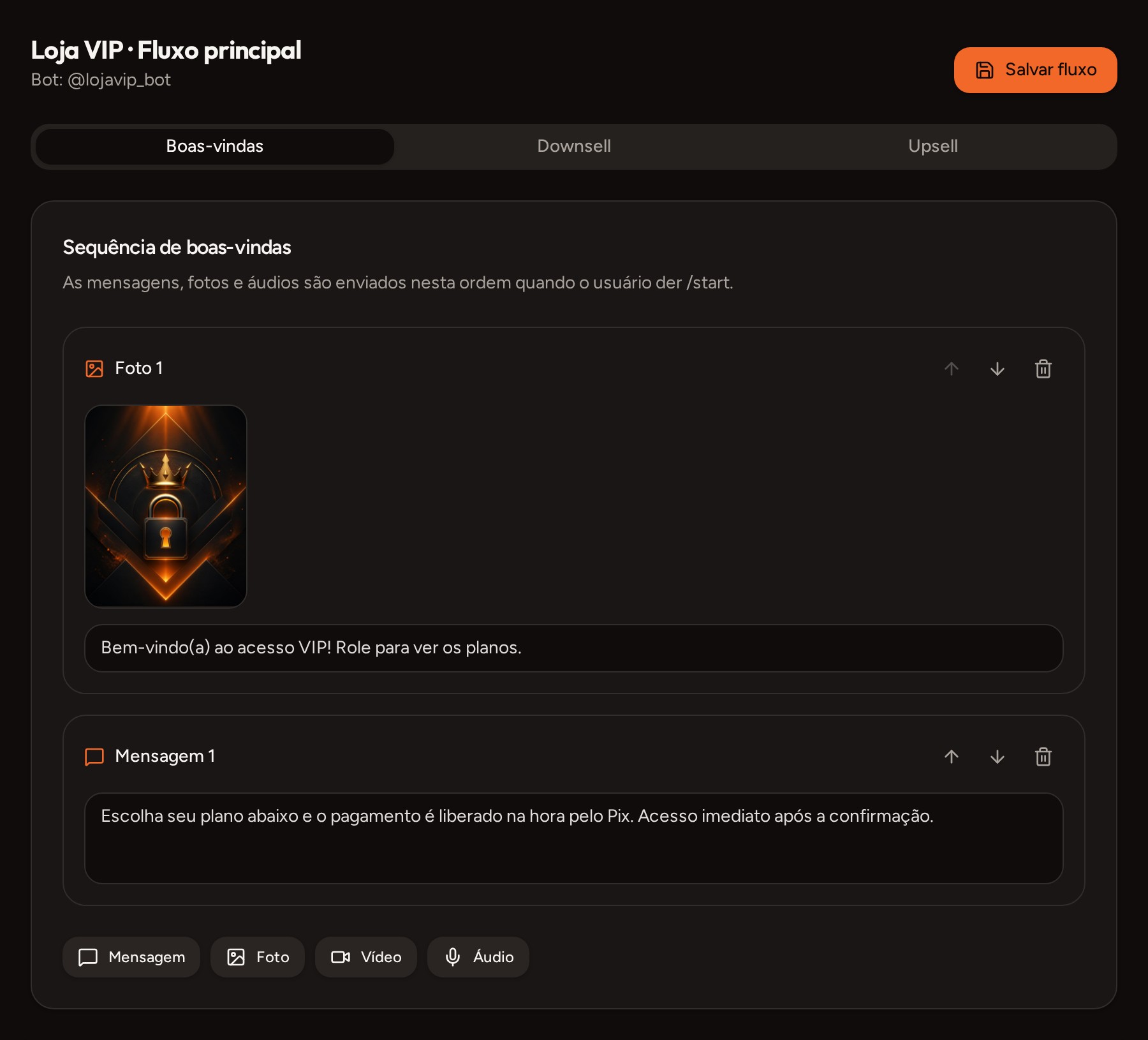The width and height of the screenshot is (1148, 1040).
Task: Add a new Vídeo block
Action: click(366, 957)
